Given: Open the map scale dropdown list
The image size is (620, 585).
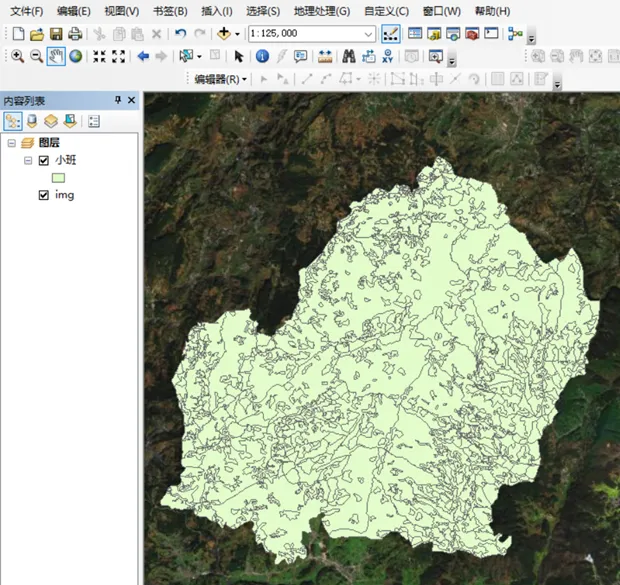Looking at the screenshot, I should click(x=369, y=34).
